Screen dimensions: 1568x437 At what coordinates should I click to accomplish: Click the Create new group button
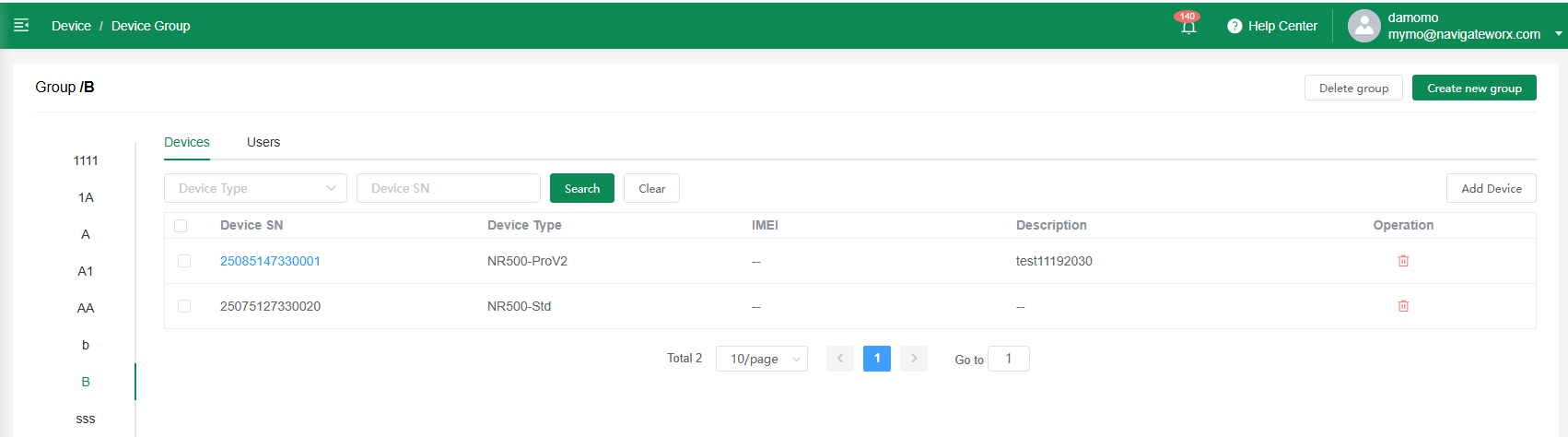[x=1473, y=89]
